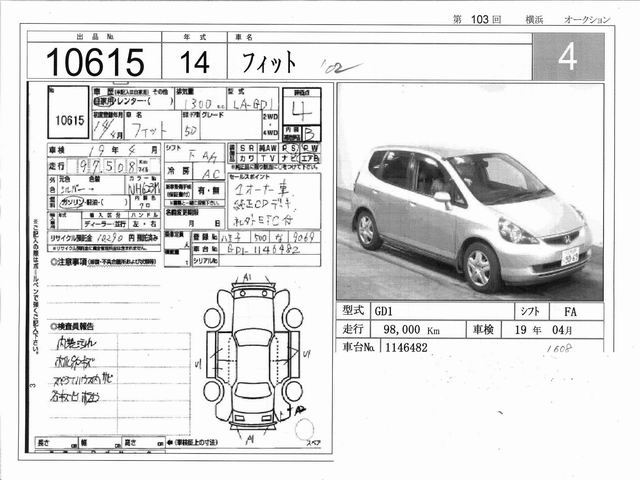Click the handwritten model code LA-GD1
The height and width of the screenshot is (480, 640).
click(255, 104)
